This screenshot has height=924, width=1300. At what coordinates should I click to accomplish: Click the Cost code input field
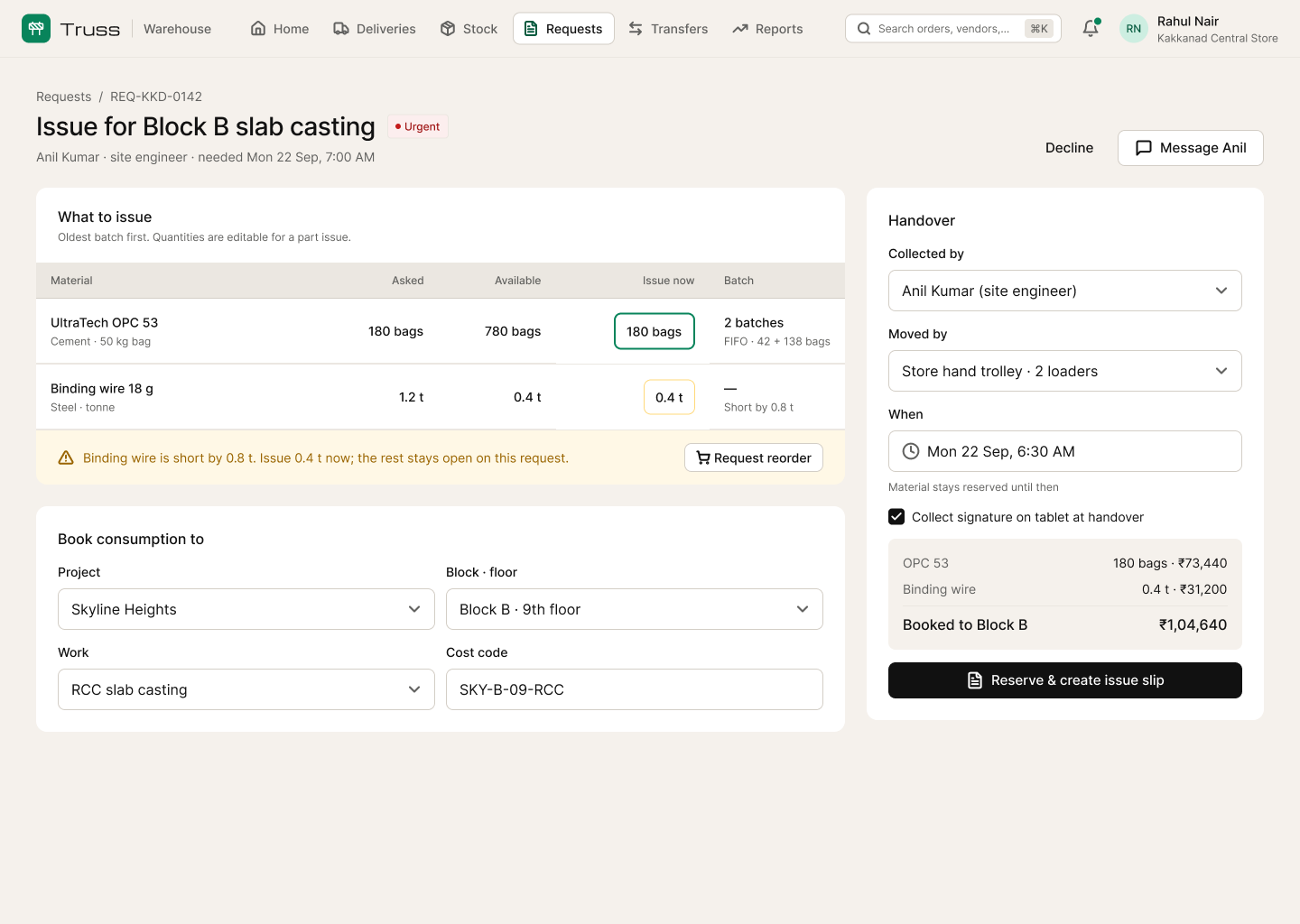coord(635,689)
